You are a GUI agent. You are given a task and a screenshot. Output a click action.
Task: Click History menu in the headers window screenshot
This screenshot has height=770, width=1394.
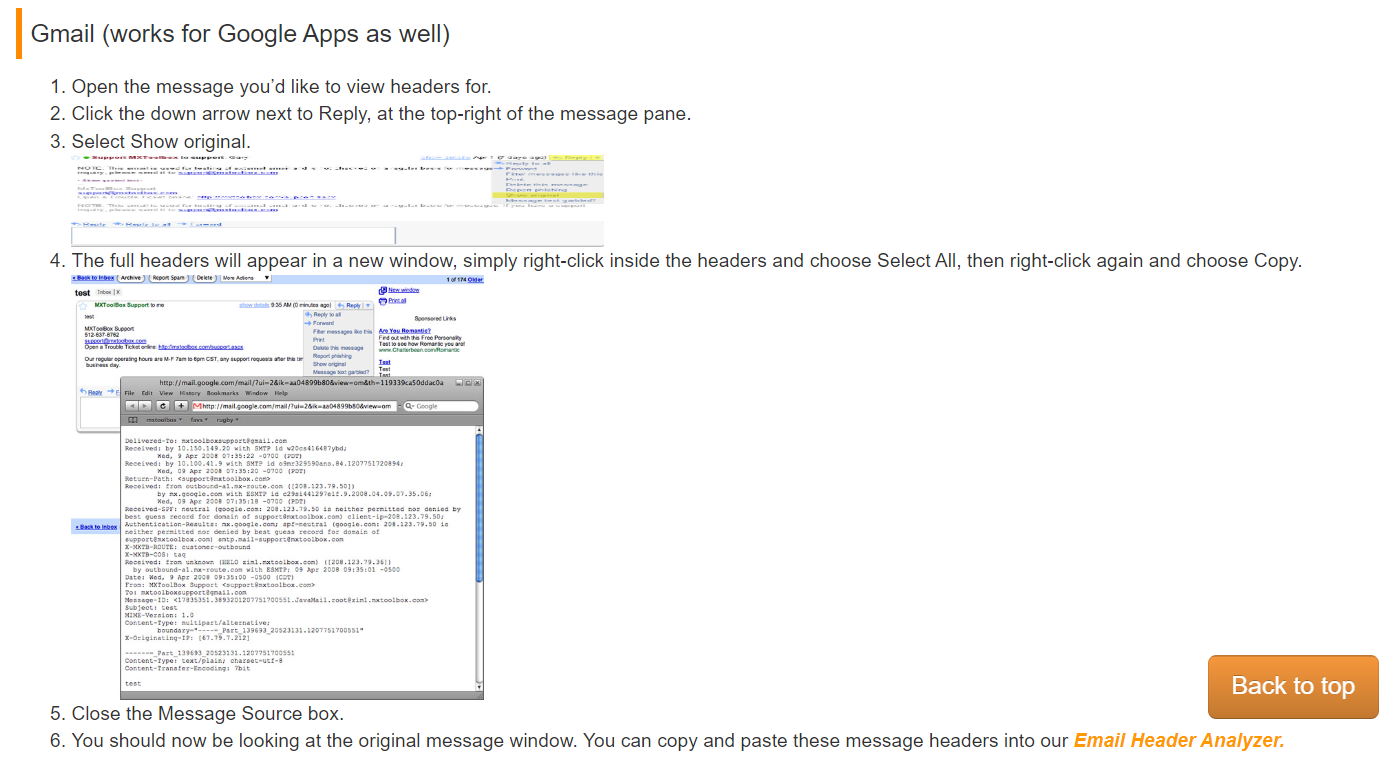click(190, 393)
